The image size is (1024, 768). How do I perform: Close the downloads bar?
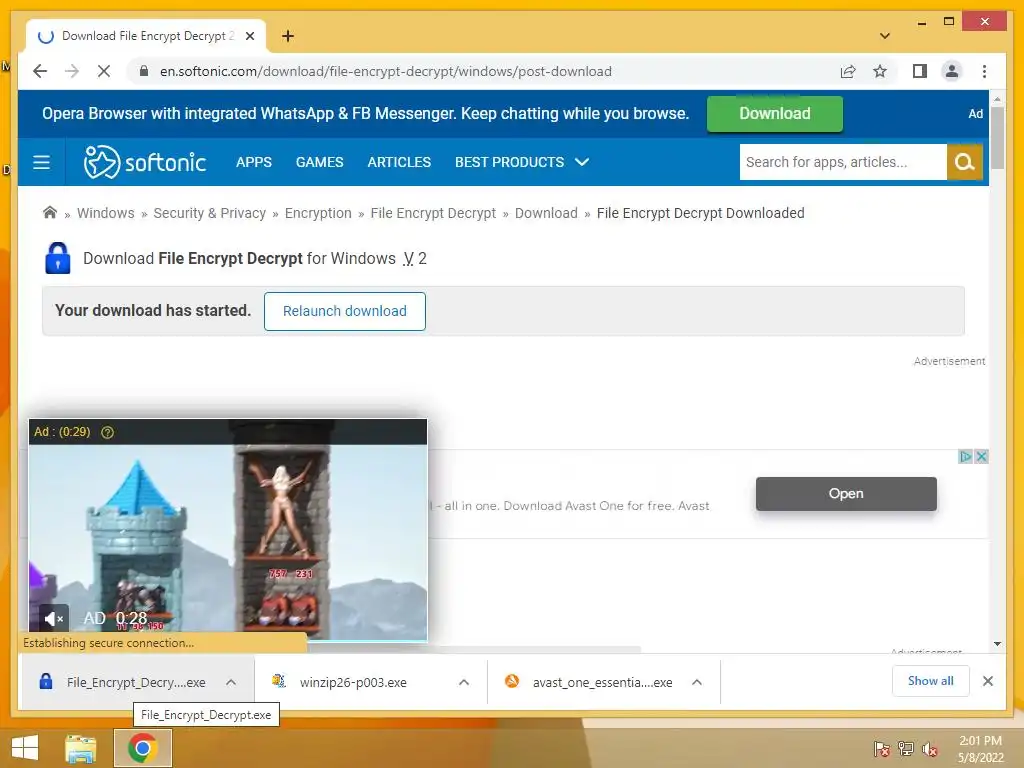coord(987,681)
